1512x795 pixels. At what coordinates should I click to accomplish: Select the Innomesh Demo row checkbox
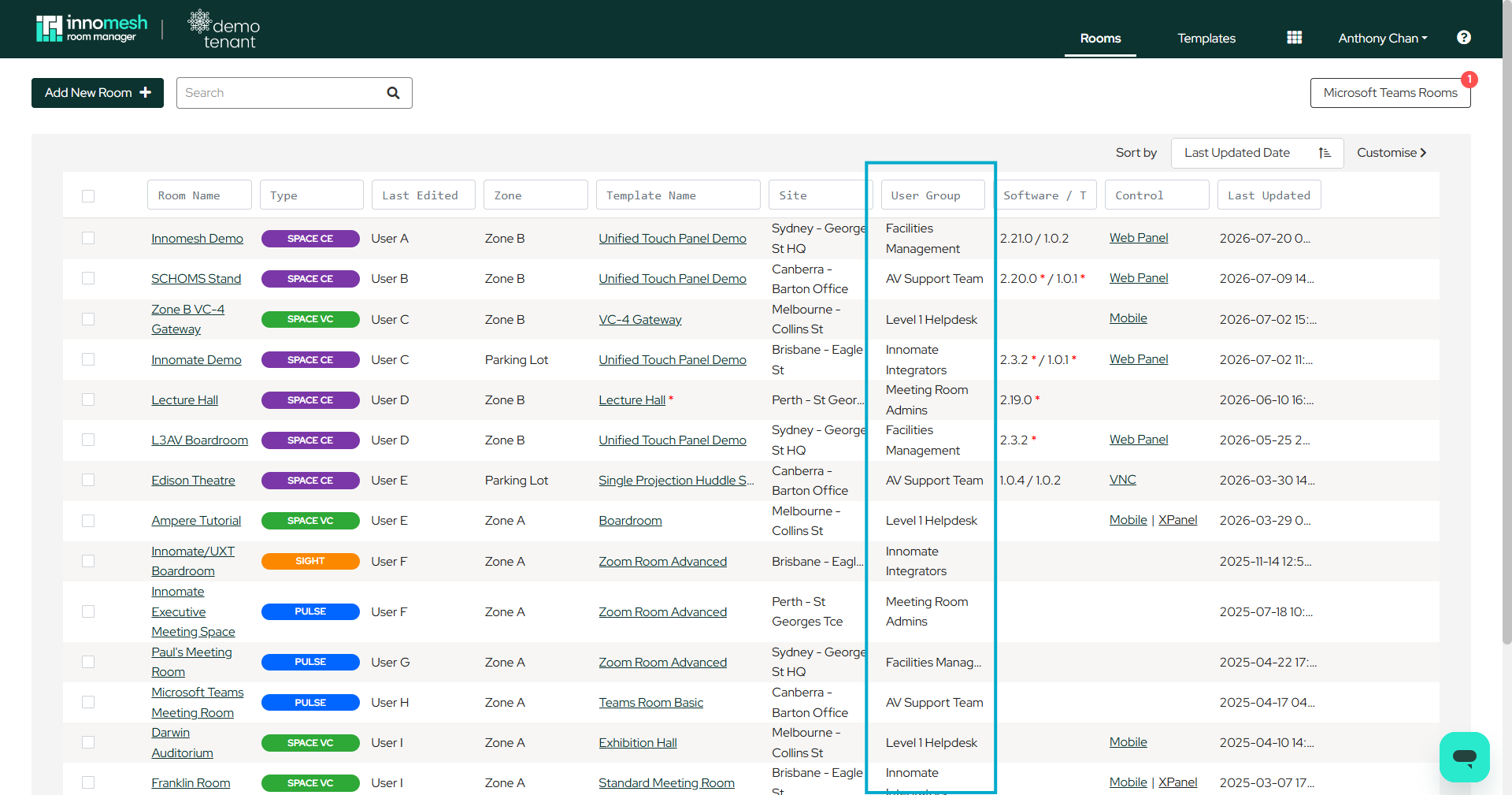(88, 238)
